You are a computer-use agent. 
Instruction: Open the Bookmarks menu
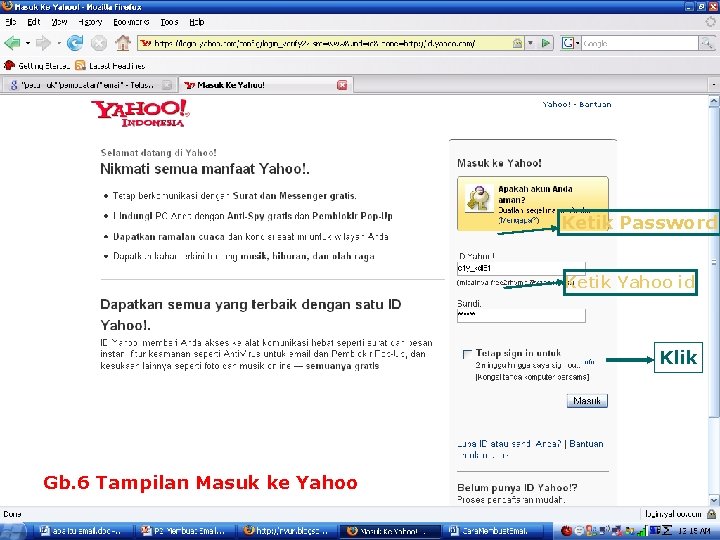click(131, 22)
